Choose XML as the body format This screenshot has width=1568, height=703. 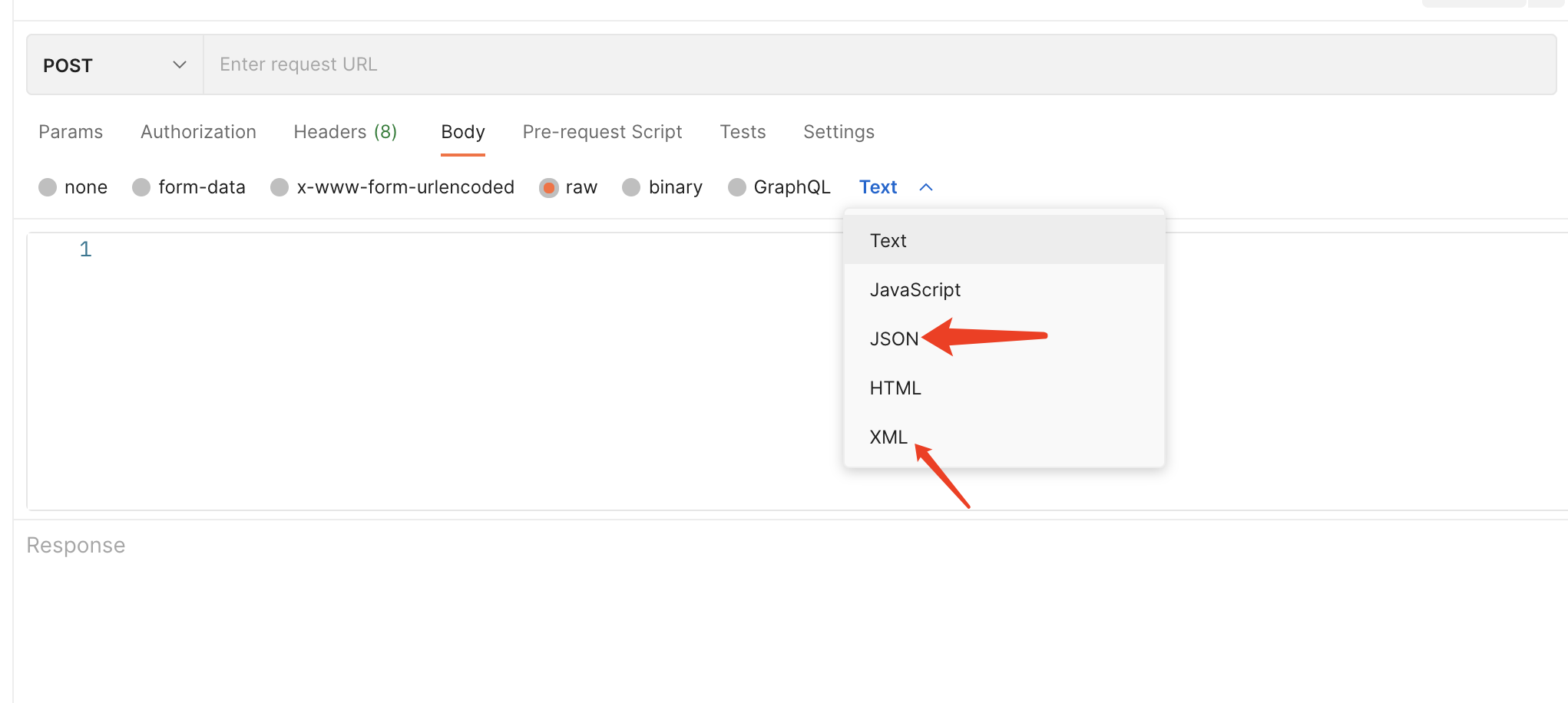(888, 437)
